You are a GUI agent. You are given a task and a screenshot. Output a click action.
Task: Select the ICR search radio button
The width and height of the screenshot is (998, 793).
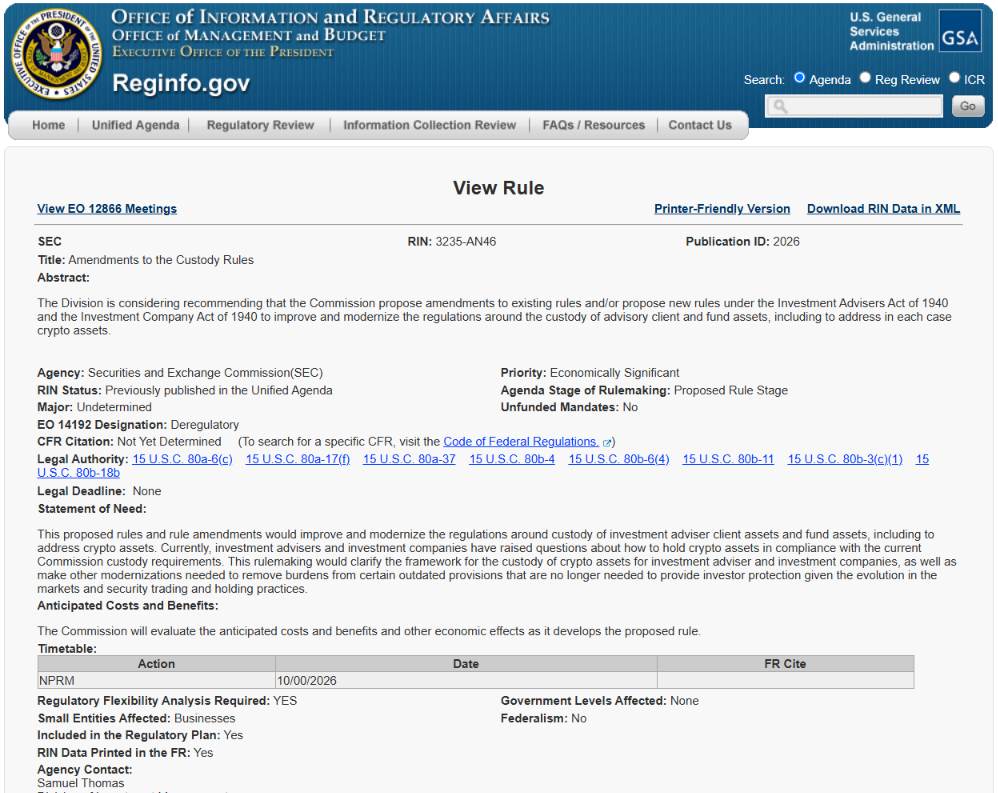pos(954,78)
